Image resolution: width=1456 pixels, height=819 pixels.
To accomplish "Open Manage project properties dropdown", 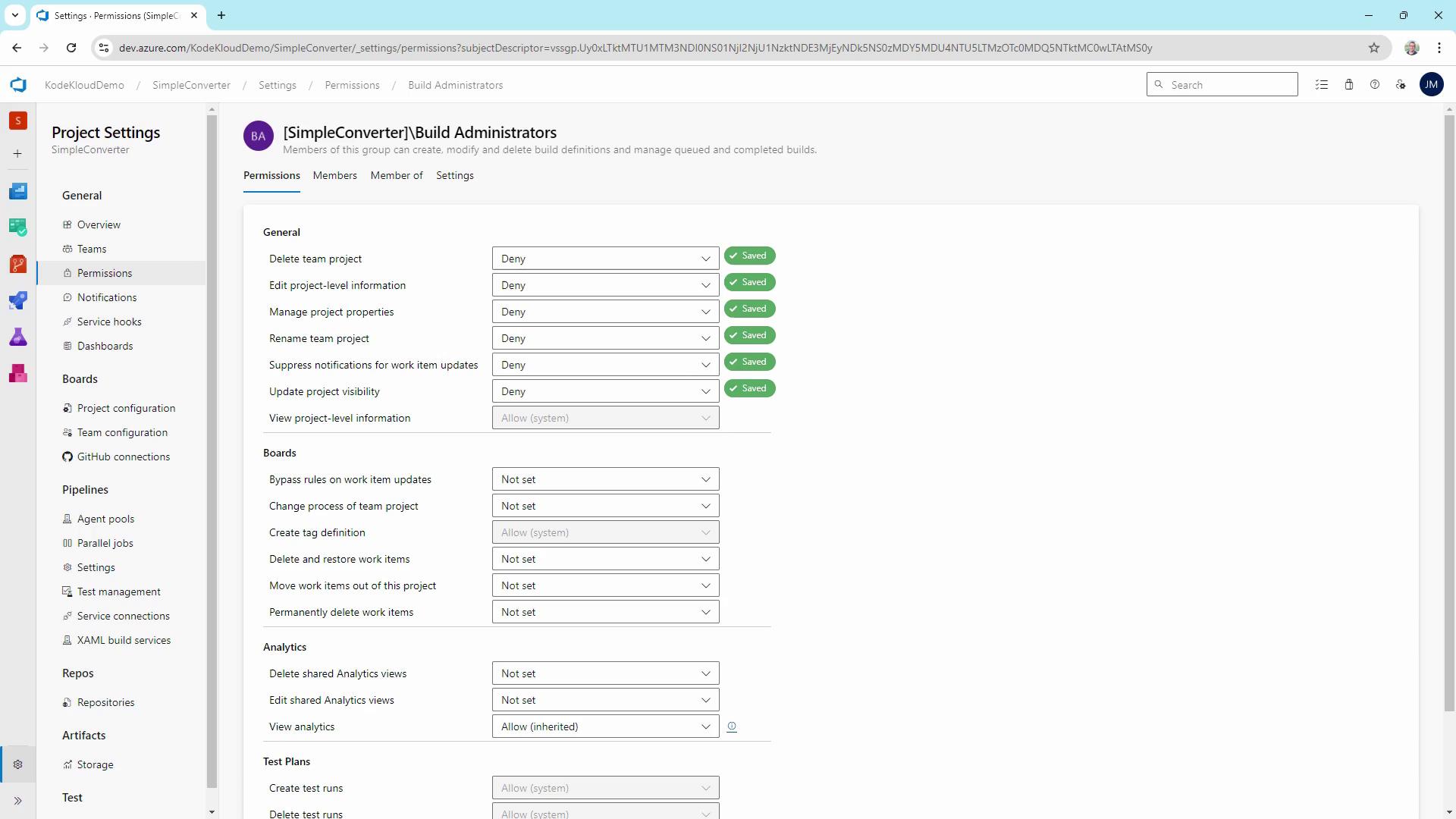I will tap(605, 312).
